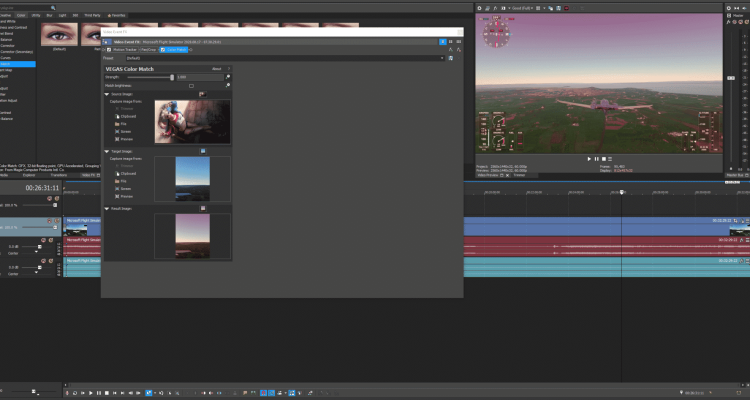Switch to the Trimmer tab

[519, 175]
